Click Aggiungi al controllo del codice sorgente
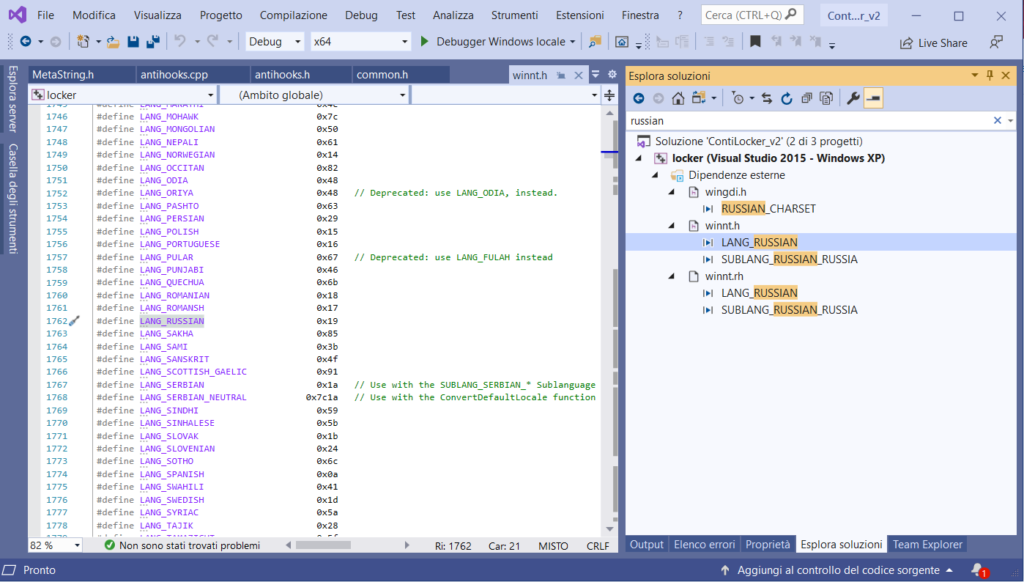This screenshot has height=582, width=1024. [836, 569]
